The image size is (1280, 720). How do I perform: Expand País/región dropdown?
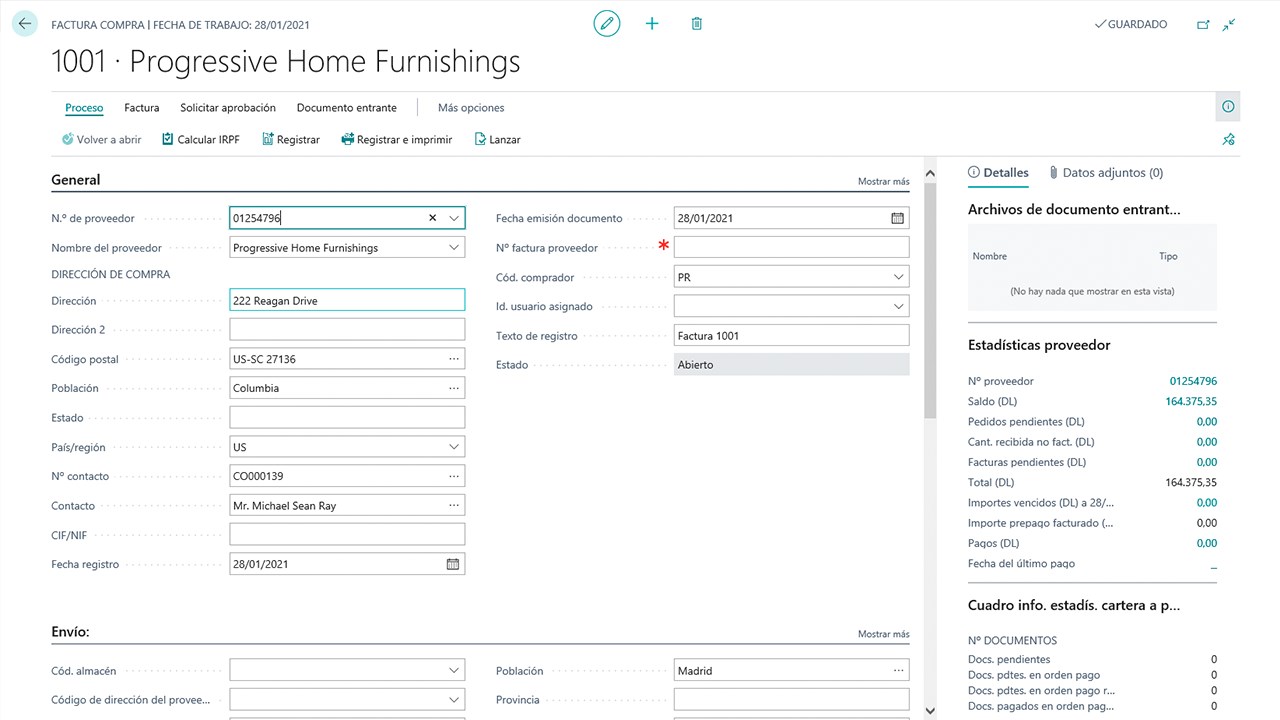tap(454, 447)
